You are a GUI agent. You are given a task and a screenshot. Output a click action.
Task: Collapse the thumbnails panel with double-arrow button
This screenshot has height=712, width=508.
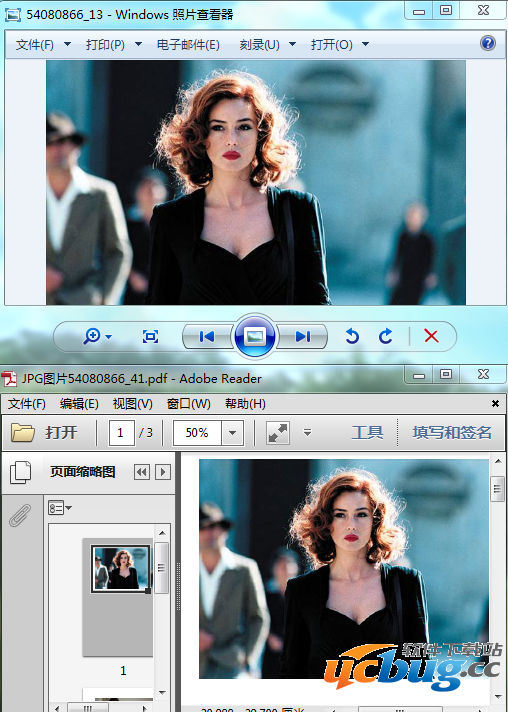[x=142, y=472]
